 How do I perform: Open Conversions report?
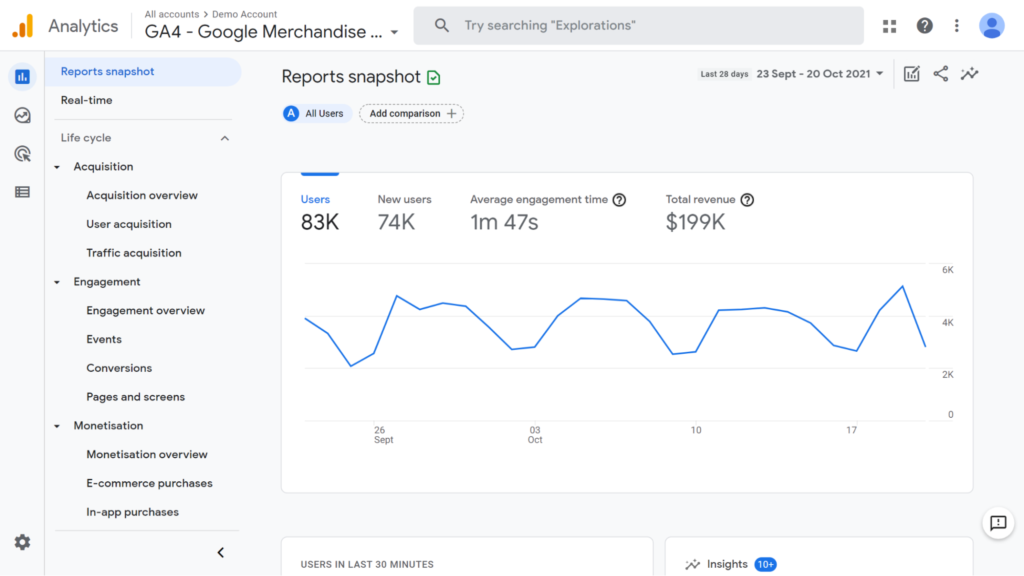(119, 368)
